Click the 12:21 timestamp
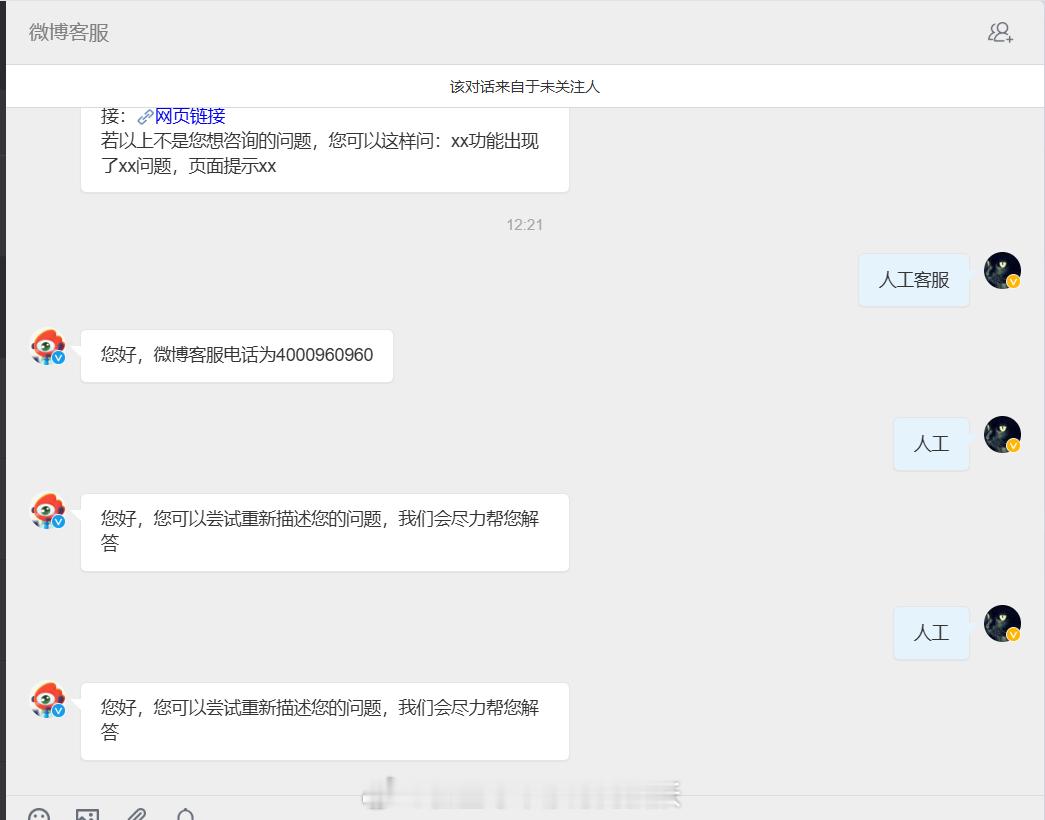 coord(524,225)
